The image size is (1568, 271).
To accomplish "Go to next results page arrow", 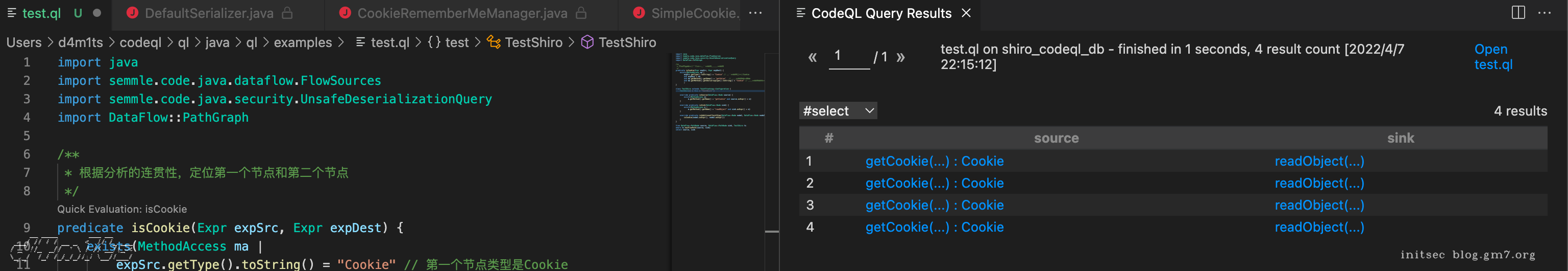I will pyautogui.click(x=901, y=57).
